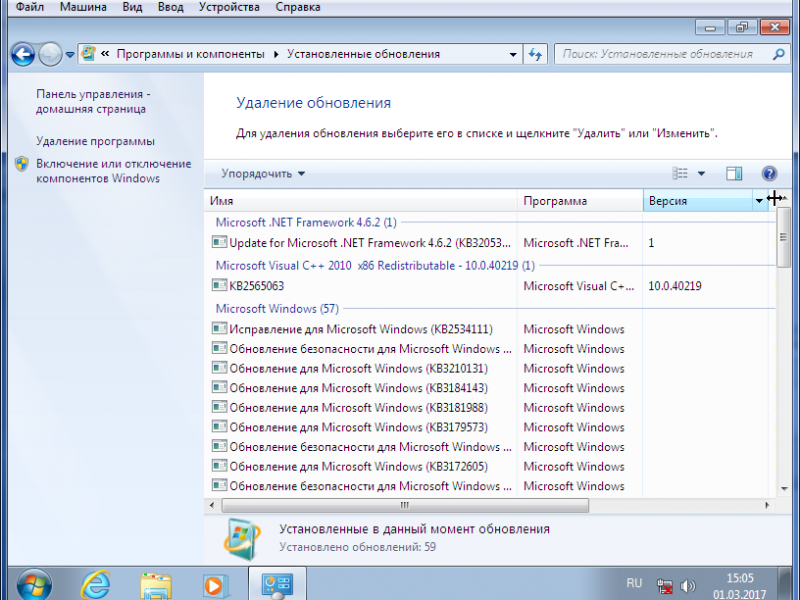Toggle the preview pane button

tap(734, 173)
